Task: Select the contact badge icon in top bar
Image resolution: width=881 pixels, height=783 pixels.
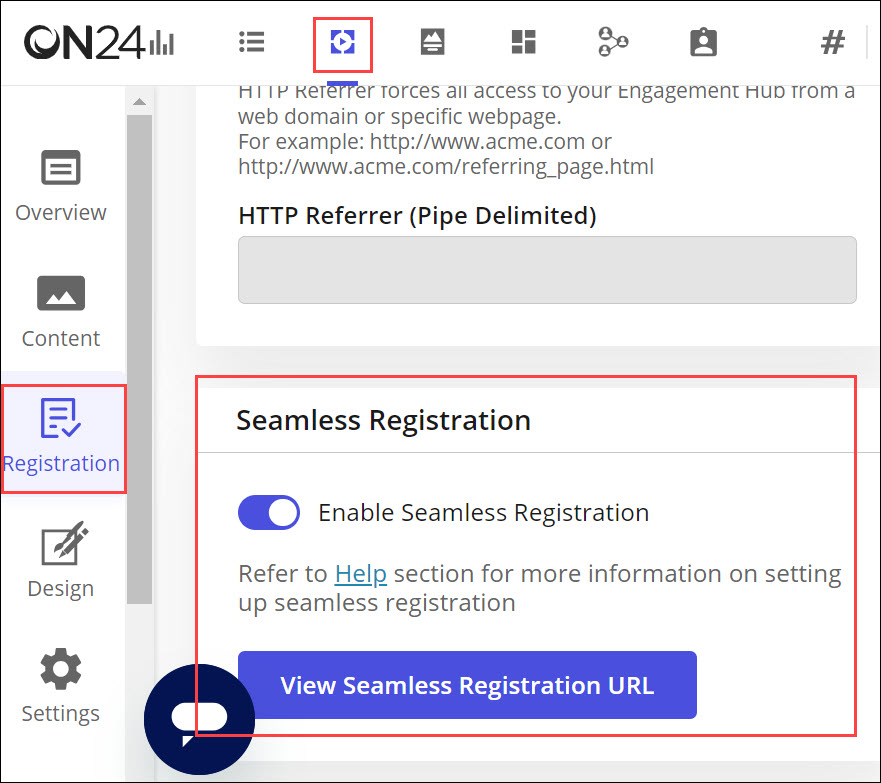Action: coord(702,42)
